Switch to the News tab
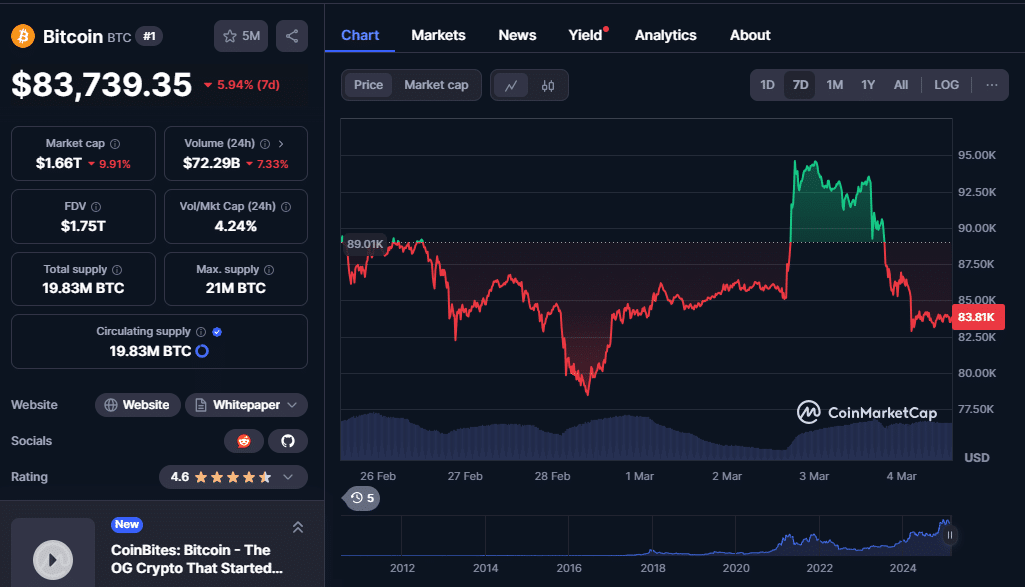The image size is (1025, 587). (x=518, y=35)
